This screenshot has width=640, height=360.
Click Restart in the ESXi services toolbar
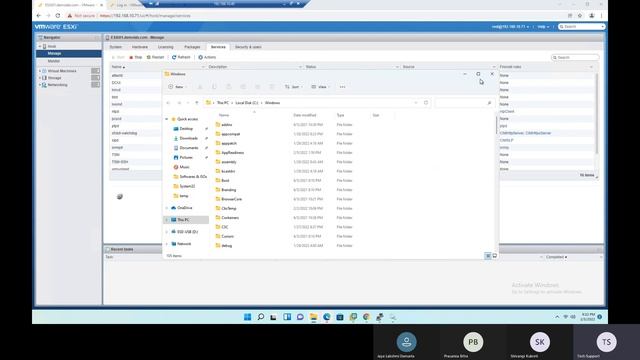155,58
